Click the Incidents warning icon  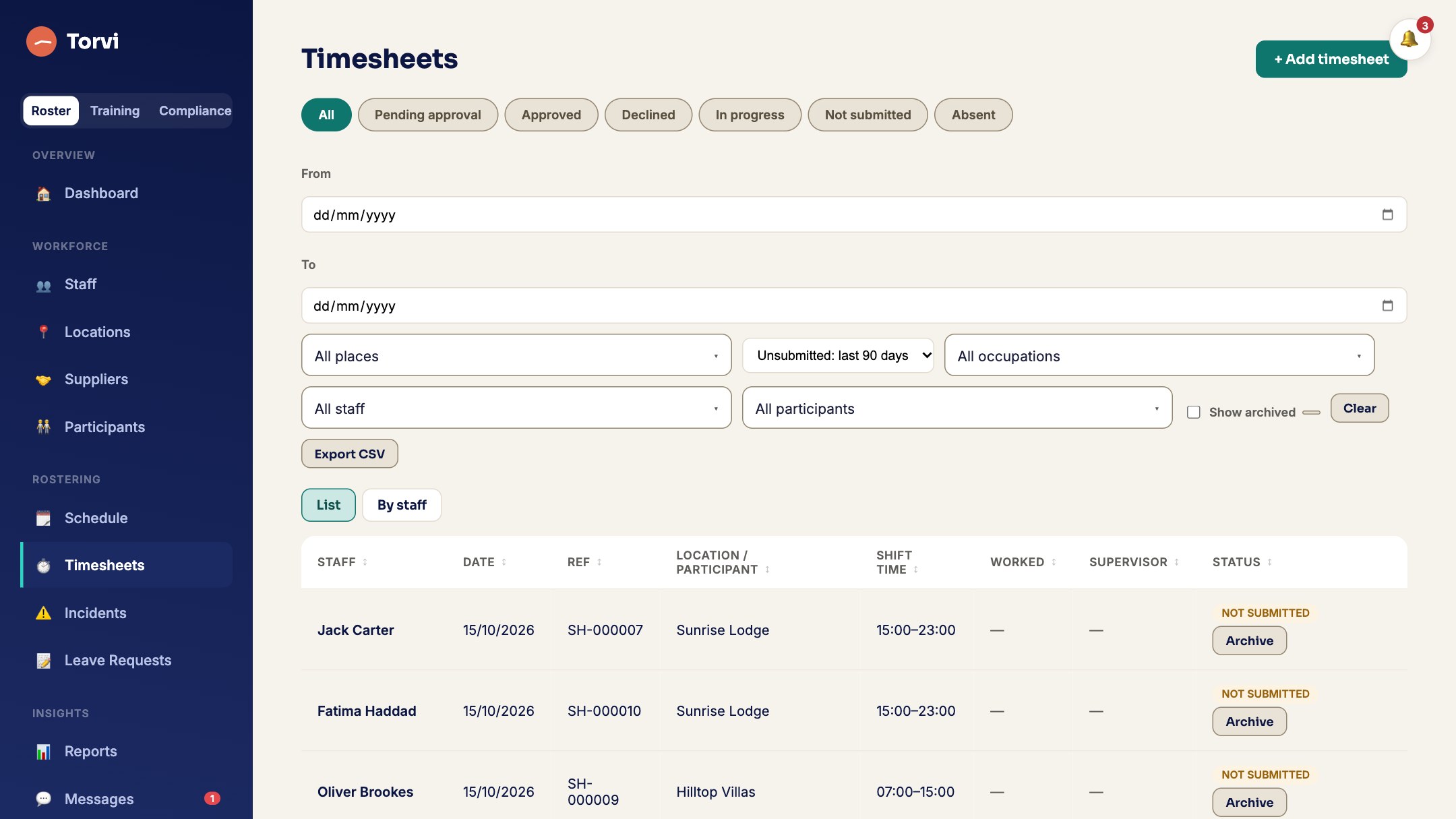point(43,613)
